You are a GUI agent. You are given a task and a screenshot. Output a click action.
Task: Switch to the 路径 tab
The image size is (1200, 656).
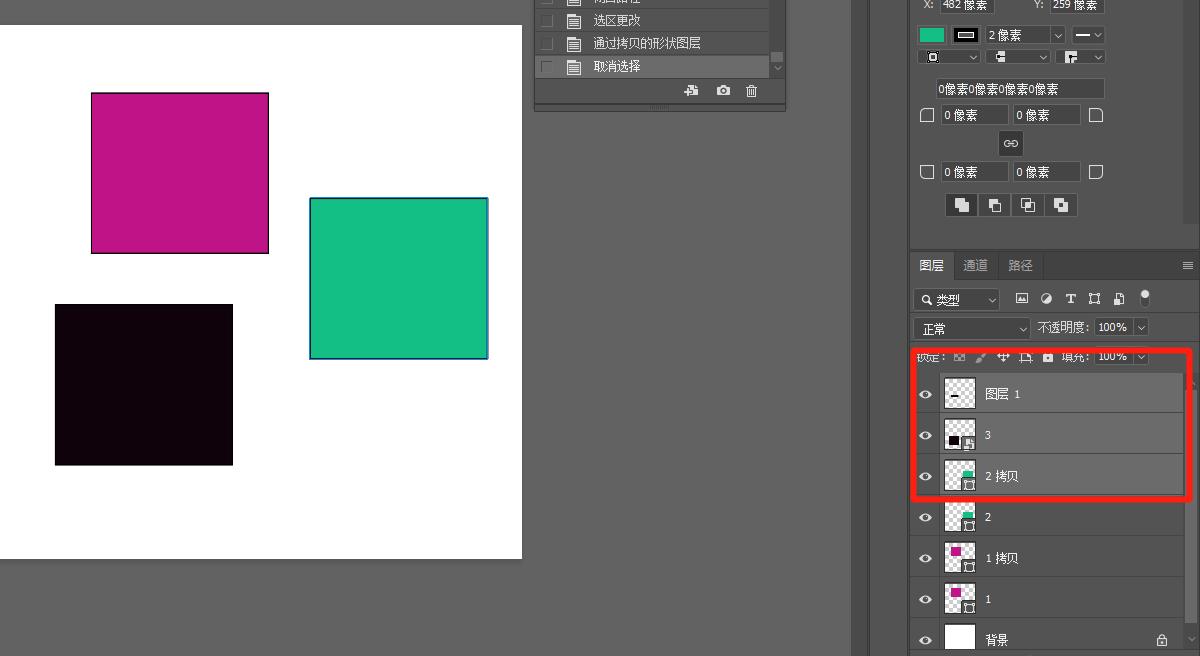[1020, 265]
